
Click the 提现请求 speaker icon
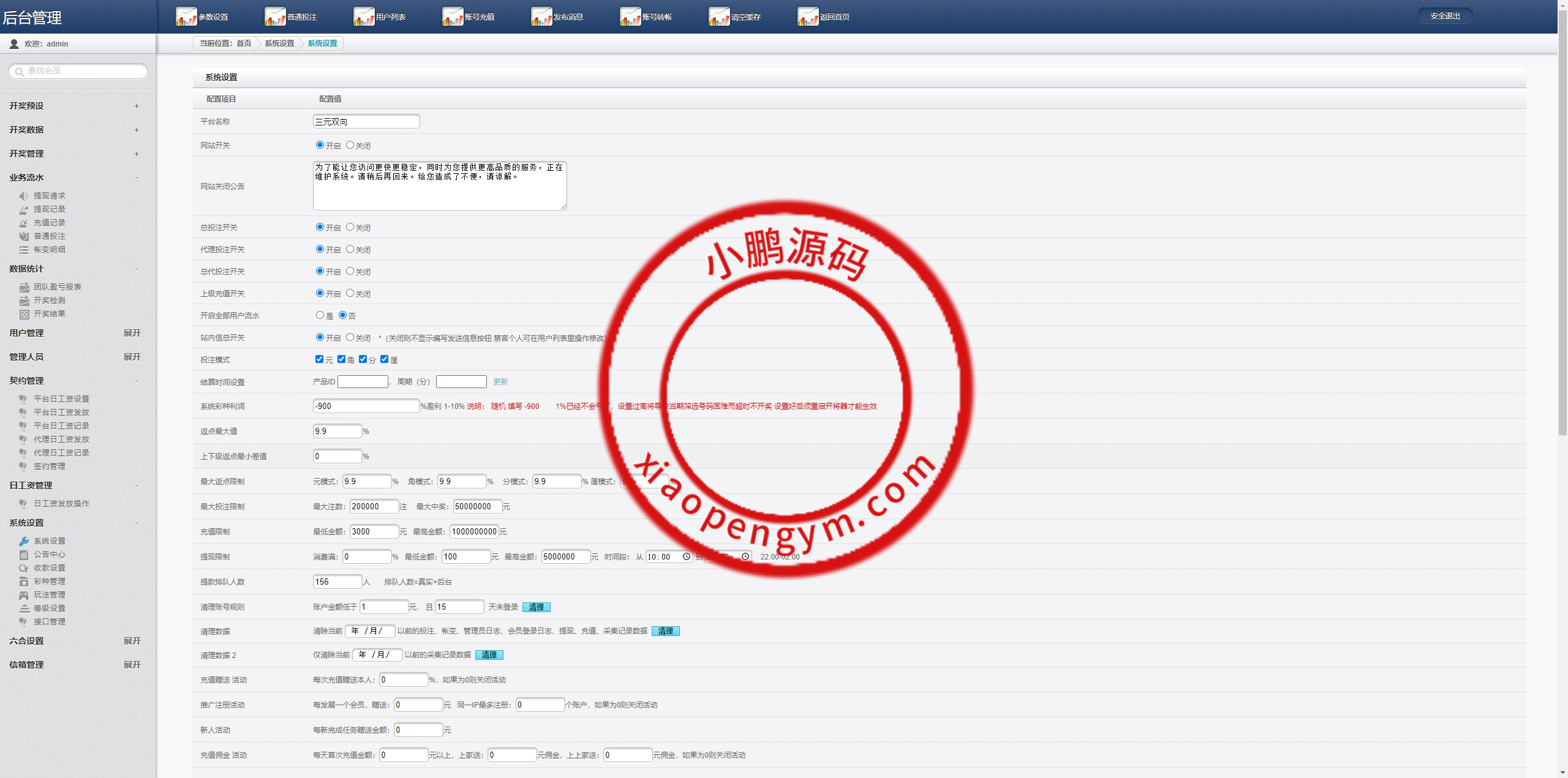pyautogui.click(x=24, y=196)
